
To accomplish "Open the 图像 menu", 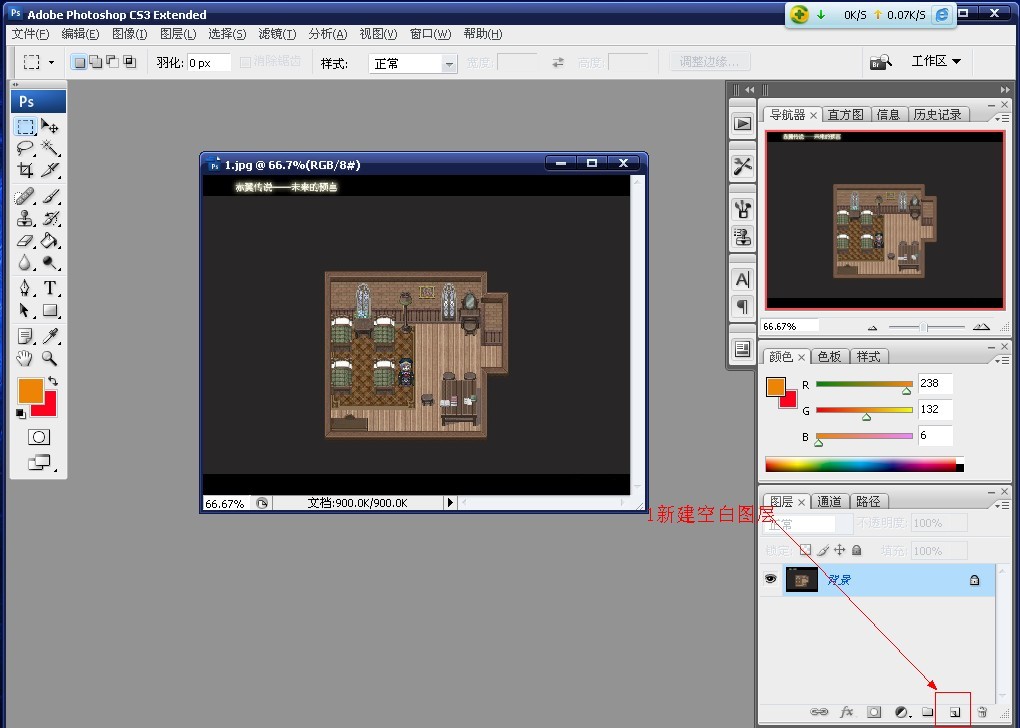I will pyautogui.click(x=129, y=34).
